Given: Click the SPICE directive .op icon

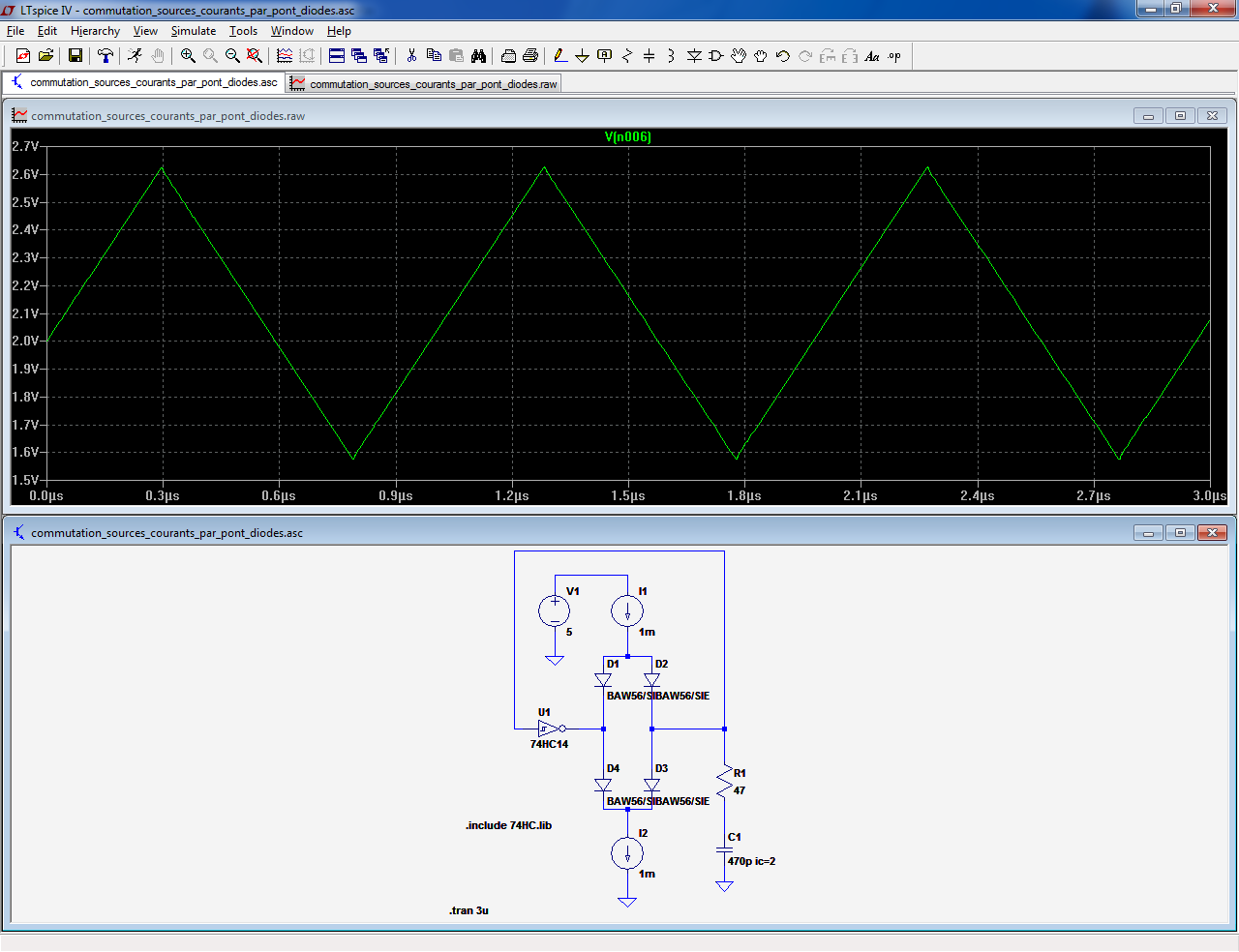Looking at the screenshot, I should 894,56.
